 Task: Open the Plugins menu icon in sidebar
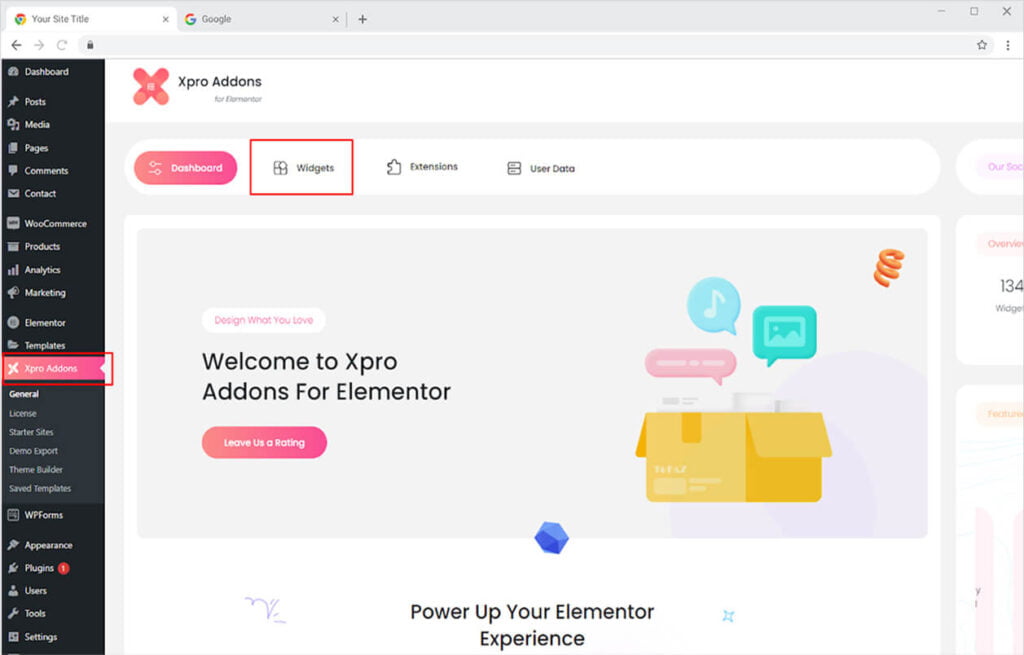[x=13, y=568]
